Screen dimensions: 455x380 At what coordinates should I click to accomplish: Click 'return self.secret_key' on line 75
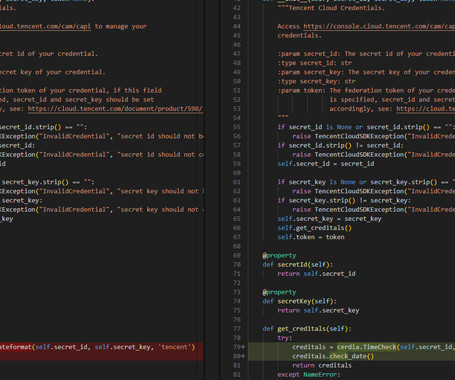318,310
